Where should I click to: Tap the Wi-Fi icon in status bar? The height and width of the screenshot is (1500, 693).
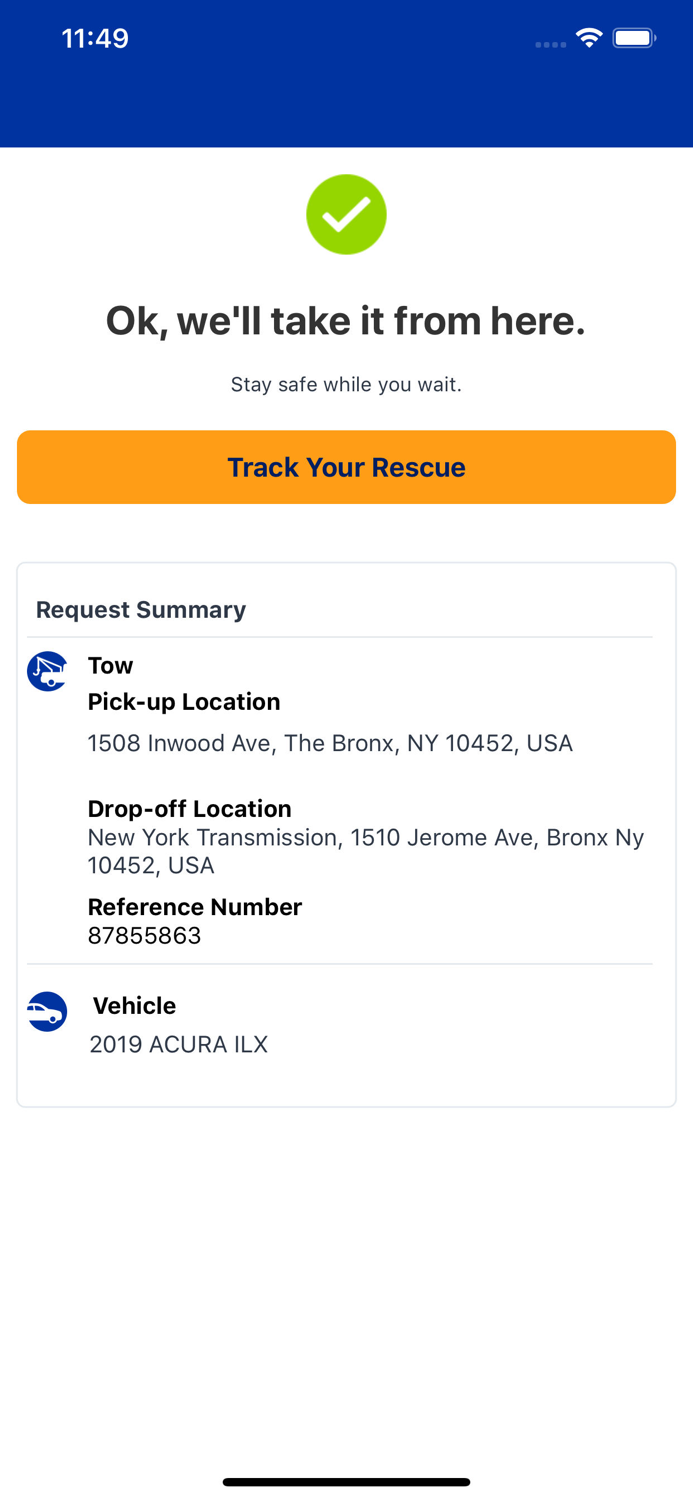click(x=588, y=37)
